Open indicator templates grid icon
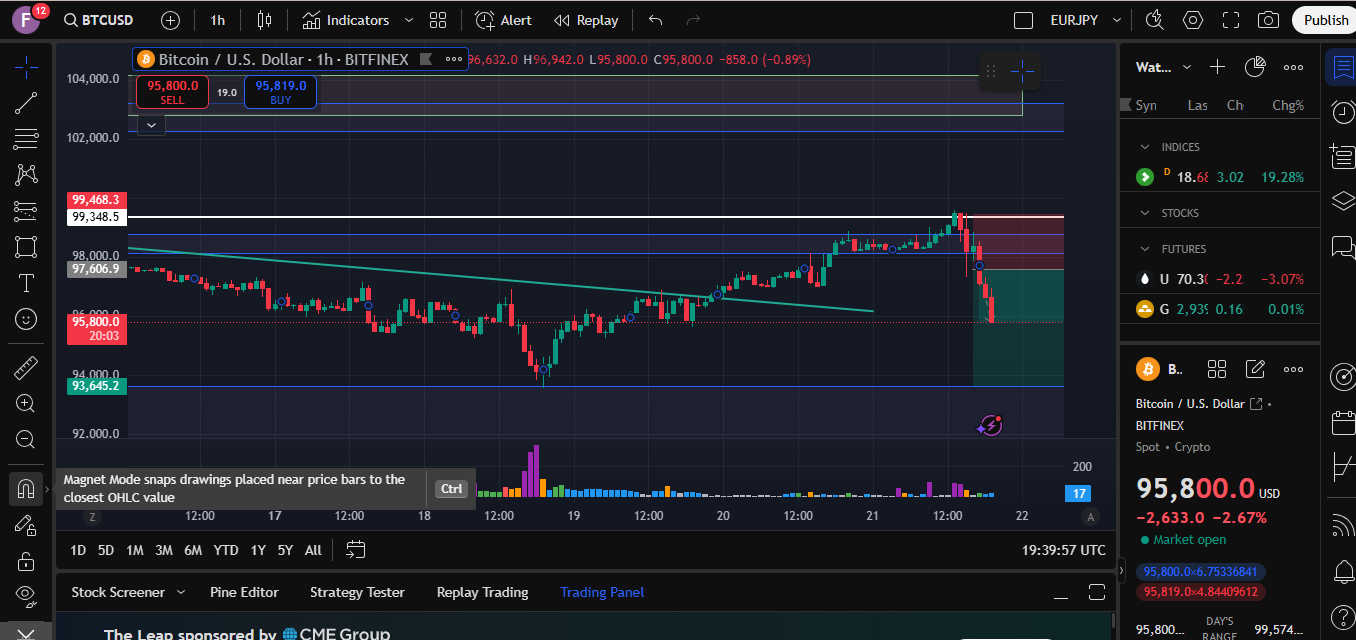Screen dimensions: 1356x640 click(x=438, y=20)
